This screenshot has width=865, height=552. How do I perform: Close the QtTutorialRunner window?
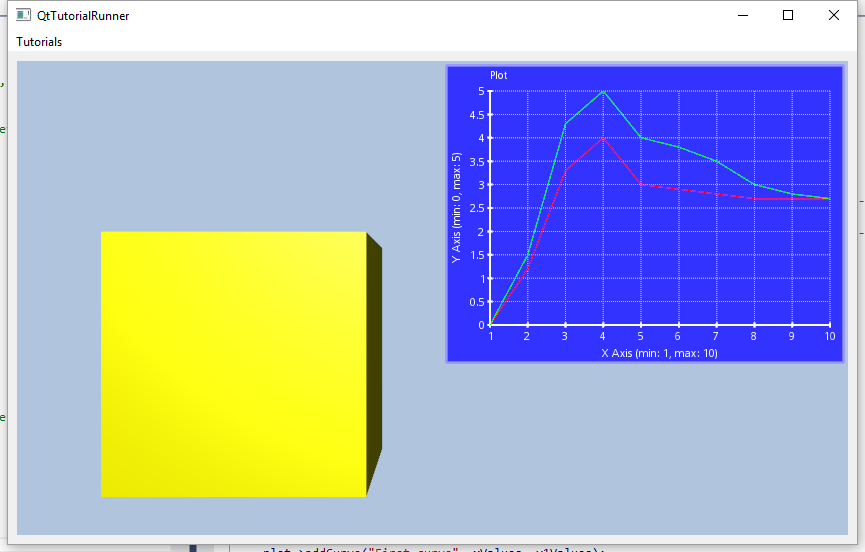834,16
